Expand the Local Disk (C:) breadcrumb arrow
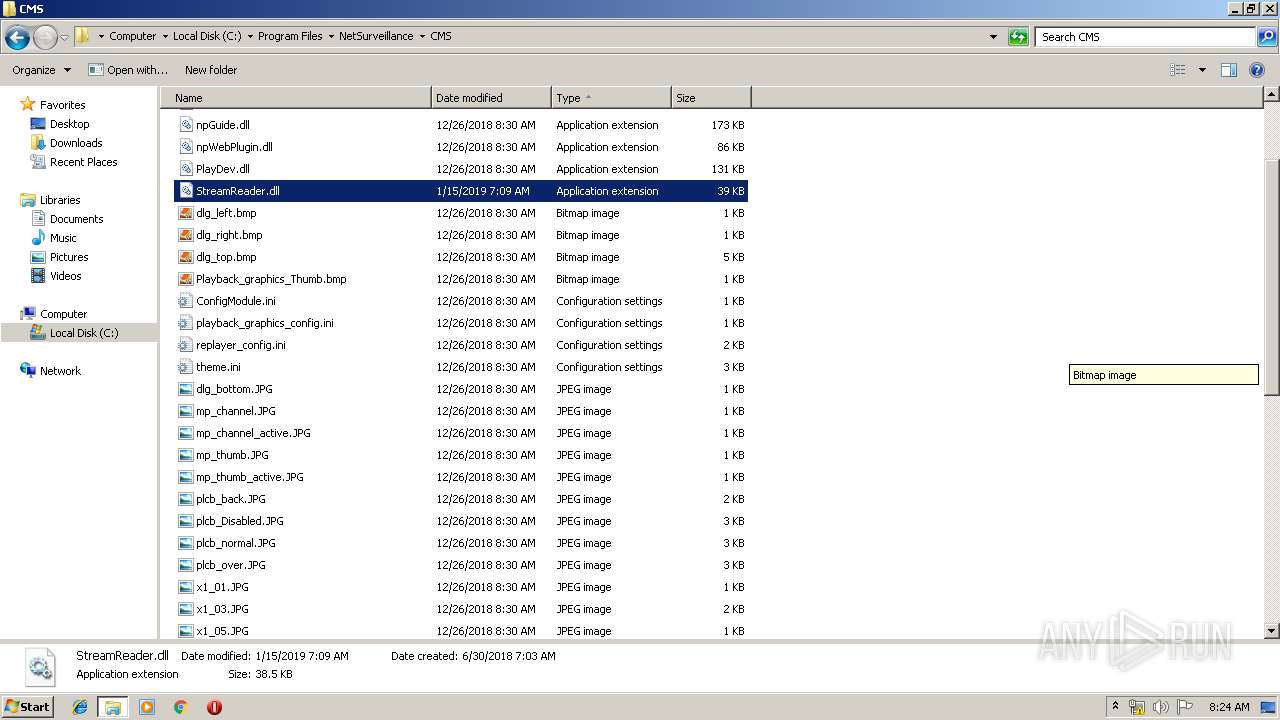Viewport: 1280px width, 720px height. click(249, 36)
